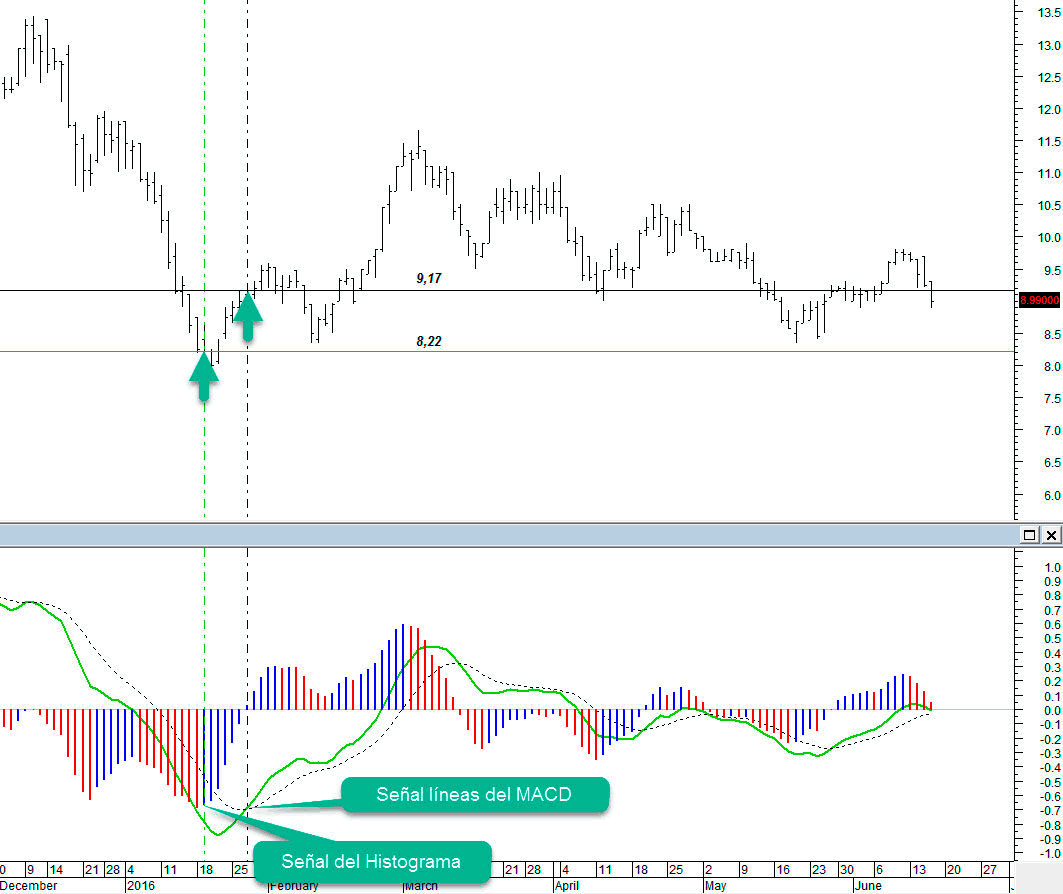Click the 10.0 price axis label
Viewport: 1063px width, 894px height.
click(x=1049, y=237)
